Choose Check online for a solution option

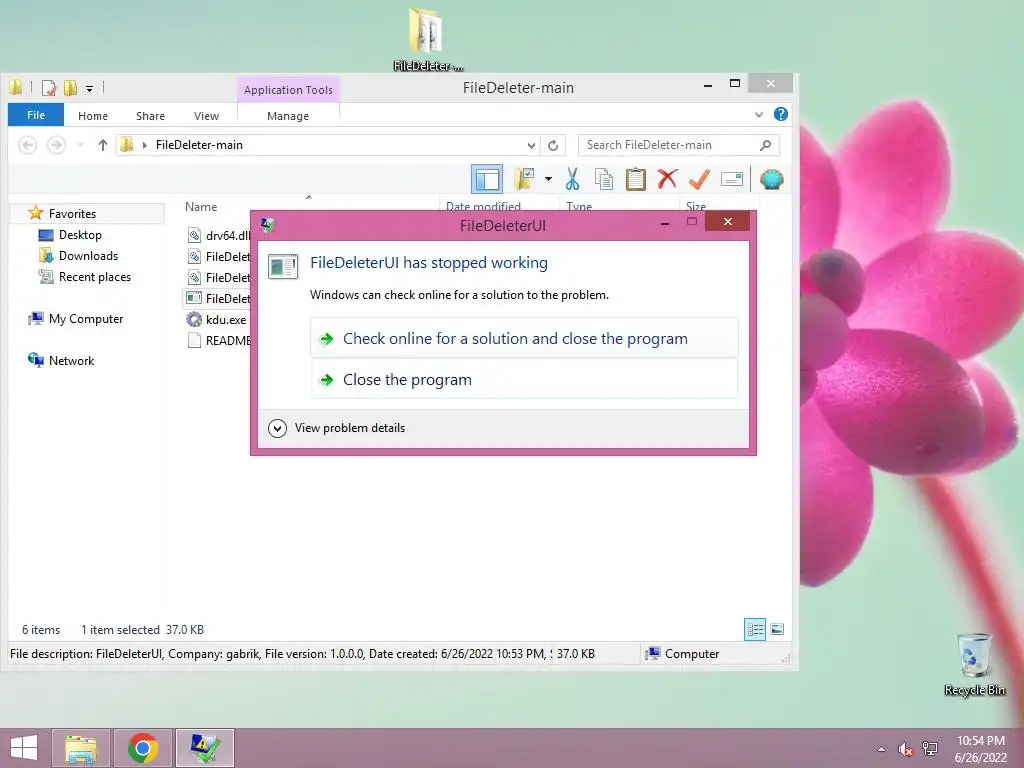pyautogui.click(x=524, y=338)
